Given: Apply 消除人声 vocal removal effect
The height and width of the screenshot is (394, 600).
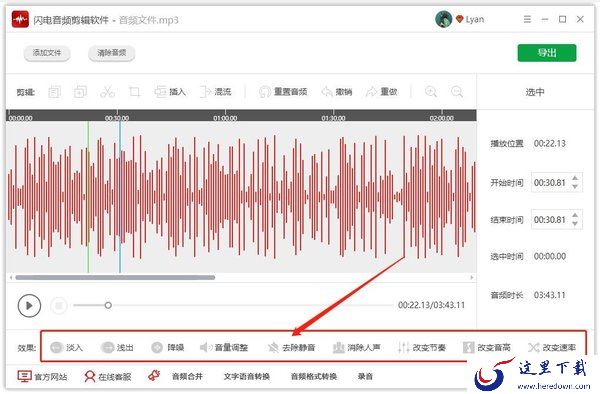Looking at the screenshot, I should [357, 347].
